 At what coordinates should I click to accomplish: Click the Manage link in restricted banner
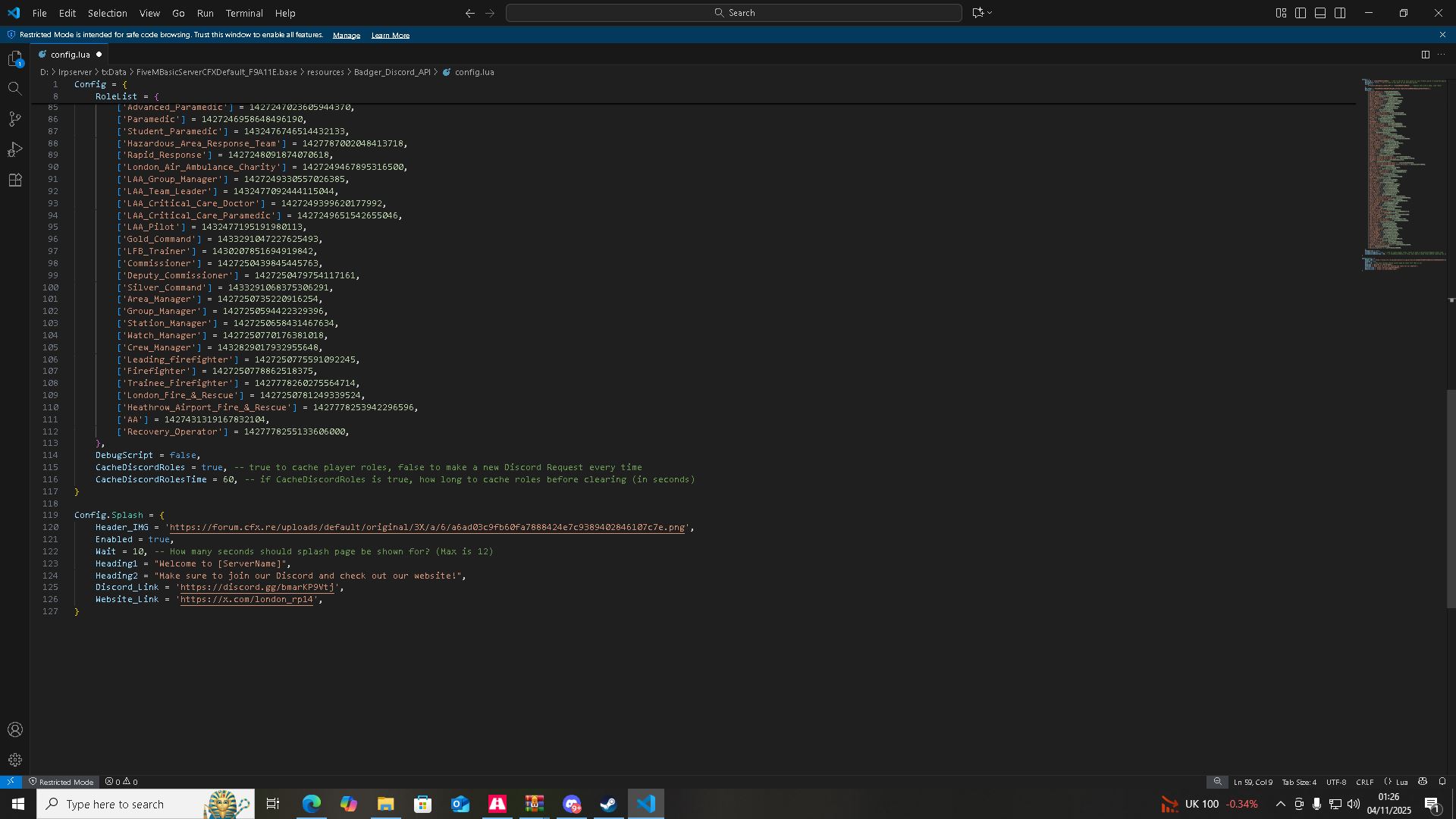tap(346, 35)
